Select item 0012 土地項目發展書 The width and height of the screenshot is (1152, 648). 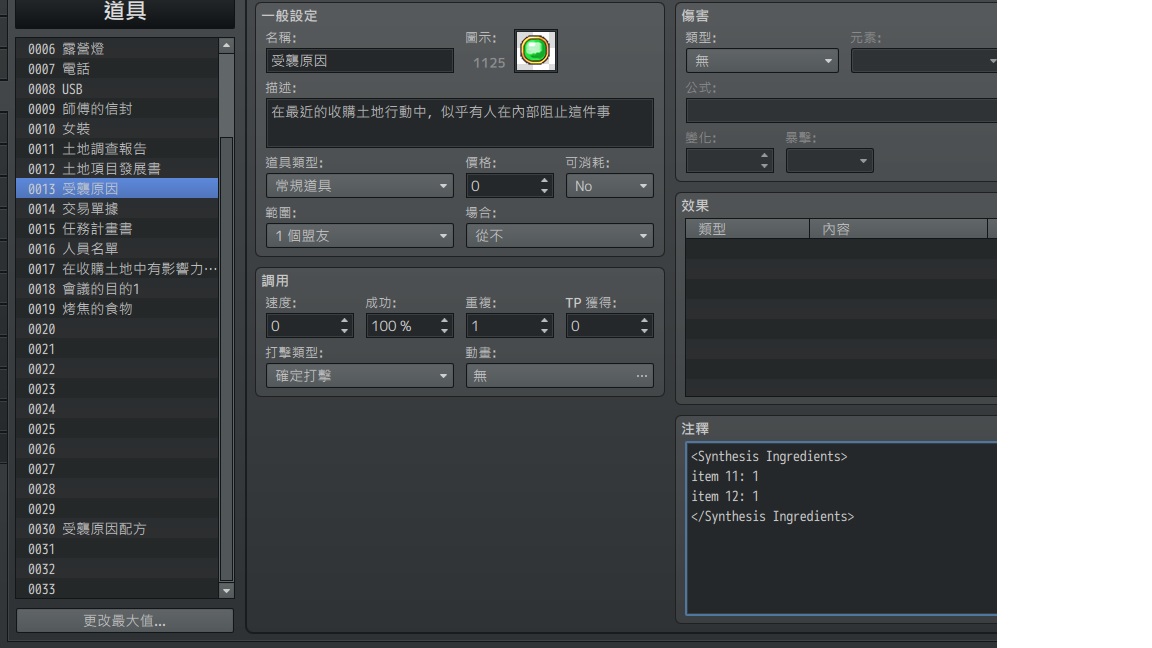coord(117,168)
